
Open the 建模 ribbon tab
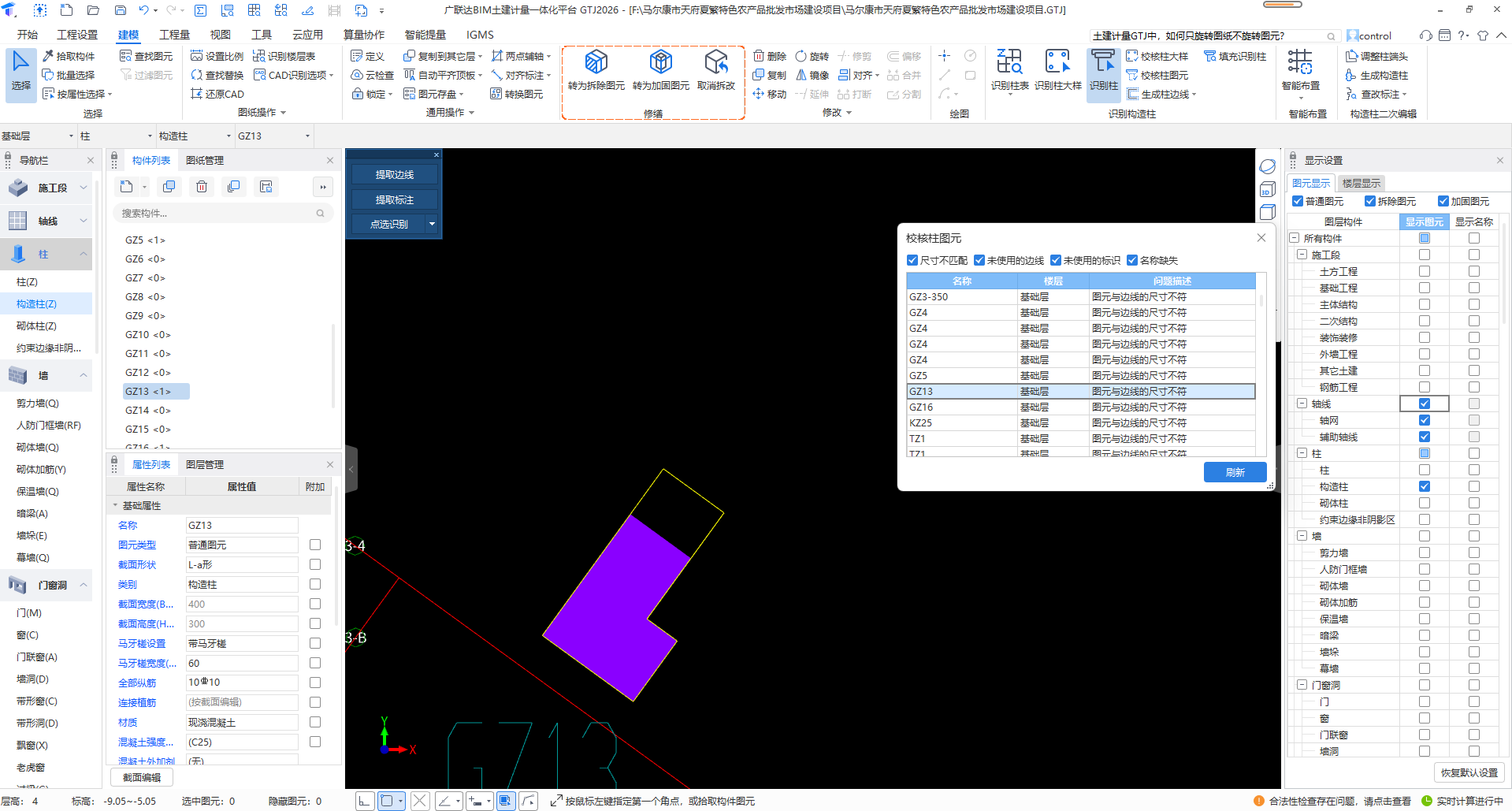point(128,35)
